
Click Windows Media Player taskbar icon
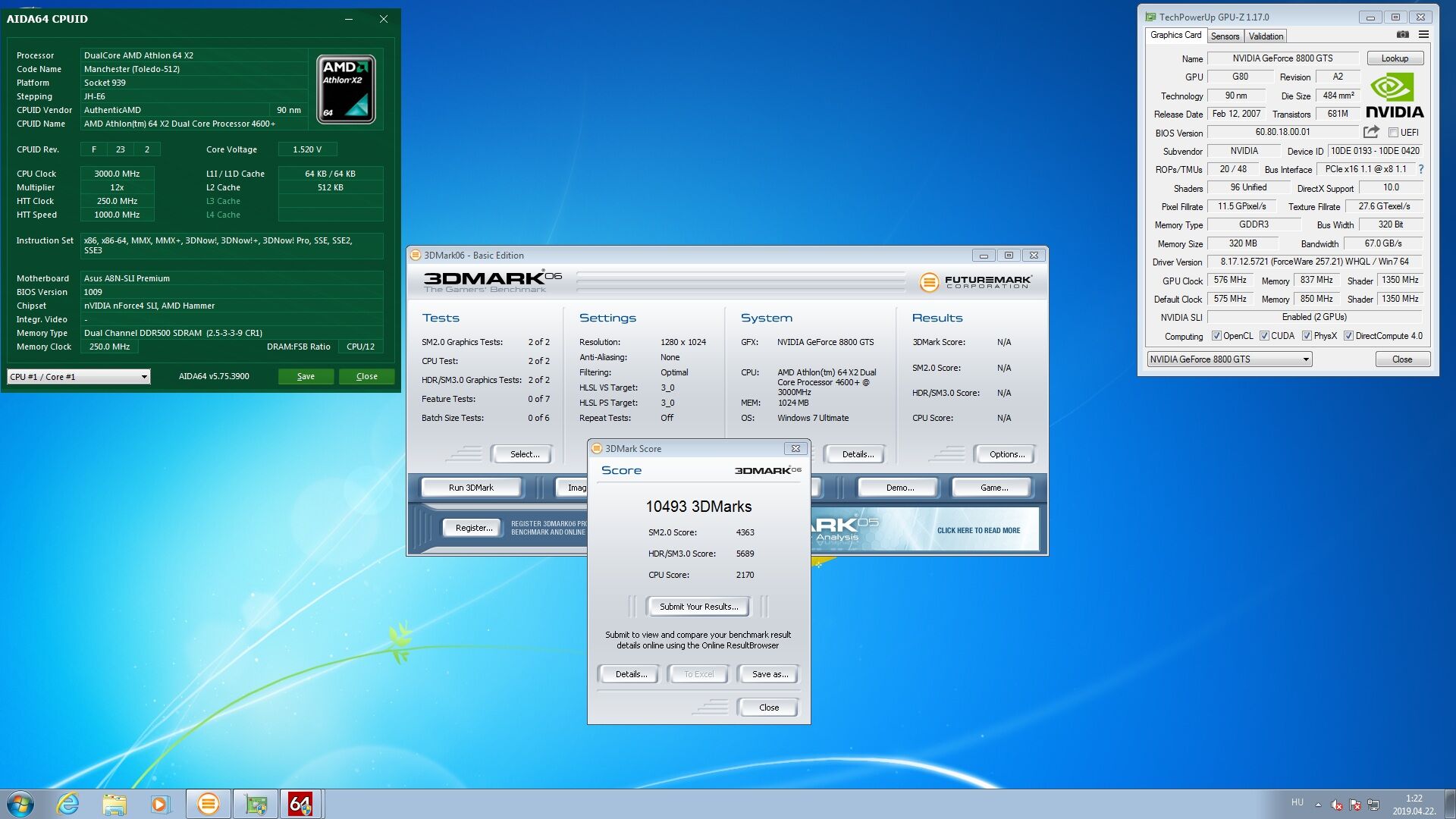click(x=160, y=804)
